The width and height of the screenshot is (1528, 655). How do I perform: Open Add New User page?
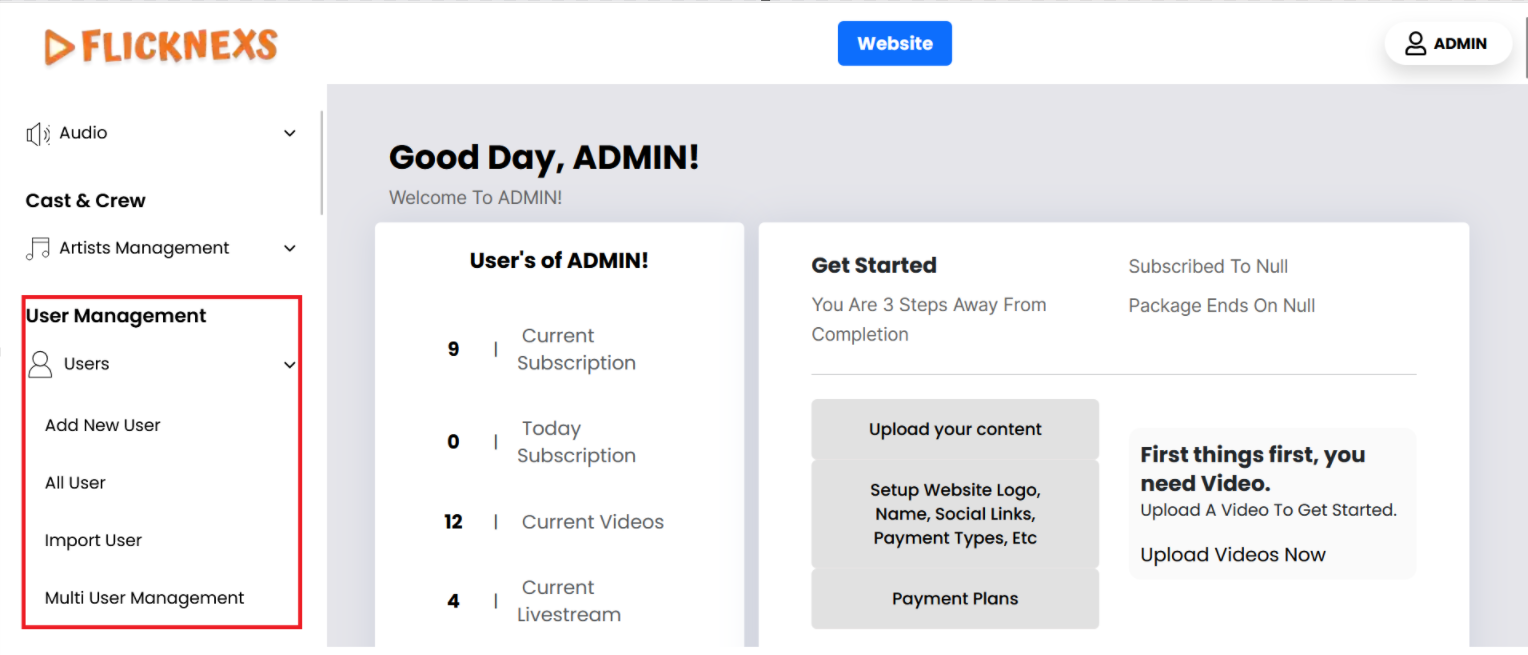[x=103, y=425]
